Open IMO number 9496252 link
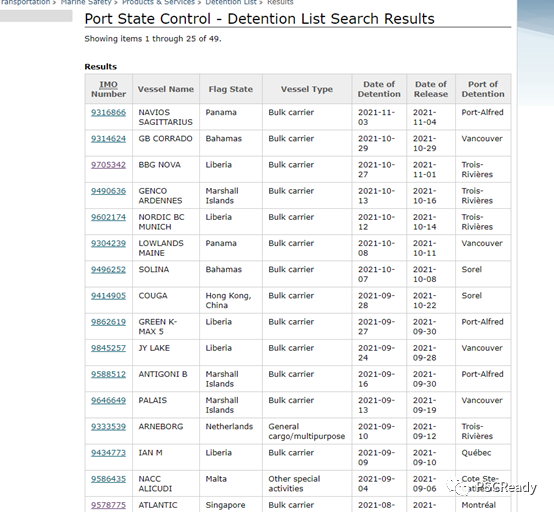Screen dimensions: 554x512 tap(108, 269)
